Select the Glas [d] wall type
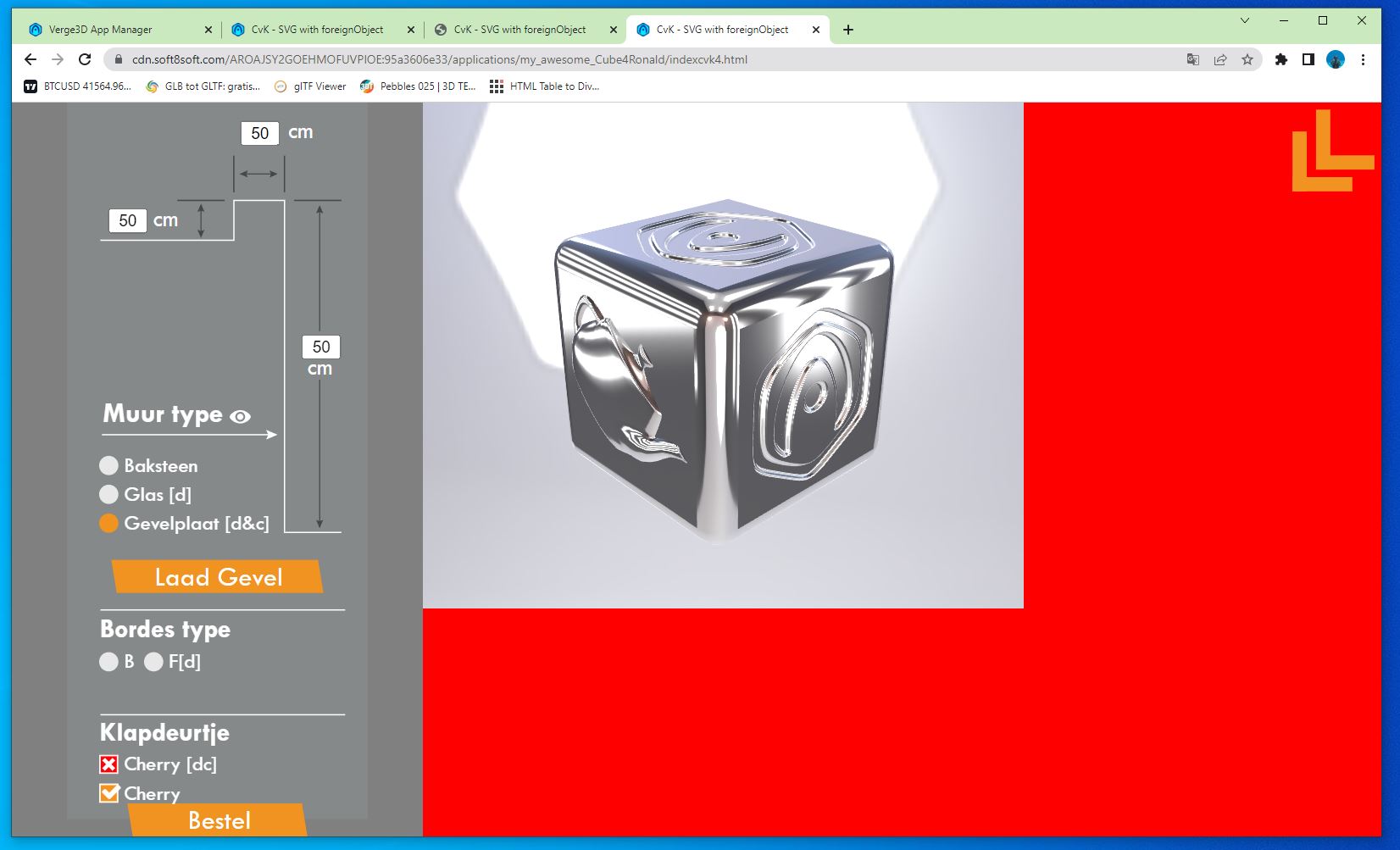Viewport: 1400px width, 850px height. point(108,494)
